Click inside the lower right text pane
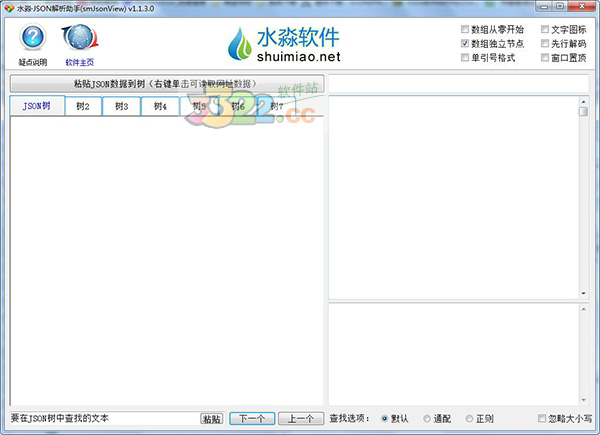 coord(454,354)
